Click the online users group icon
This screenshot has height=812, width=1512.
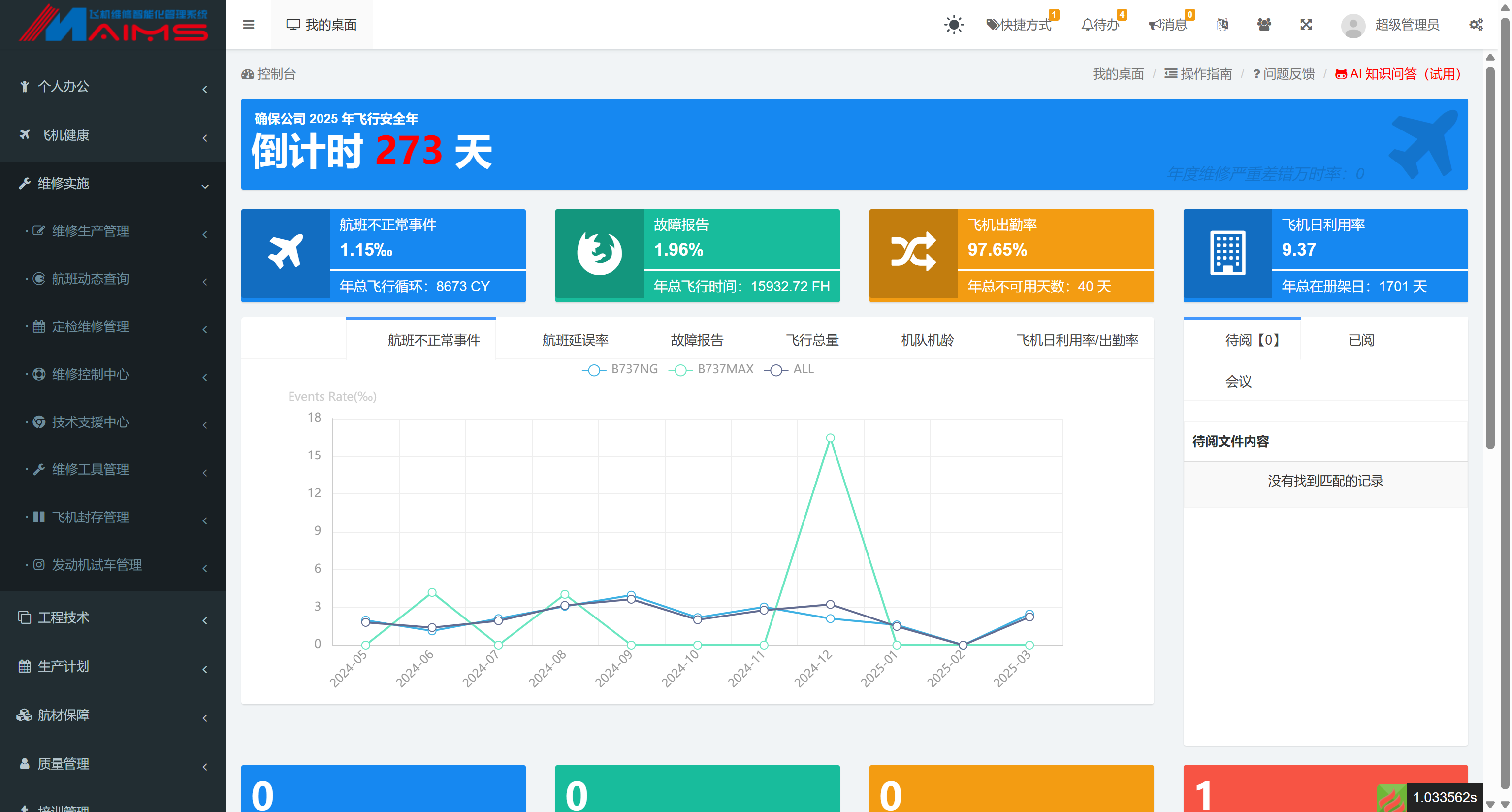point(1264,25)
